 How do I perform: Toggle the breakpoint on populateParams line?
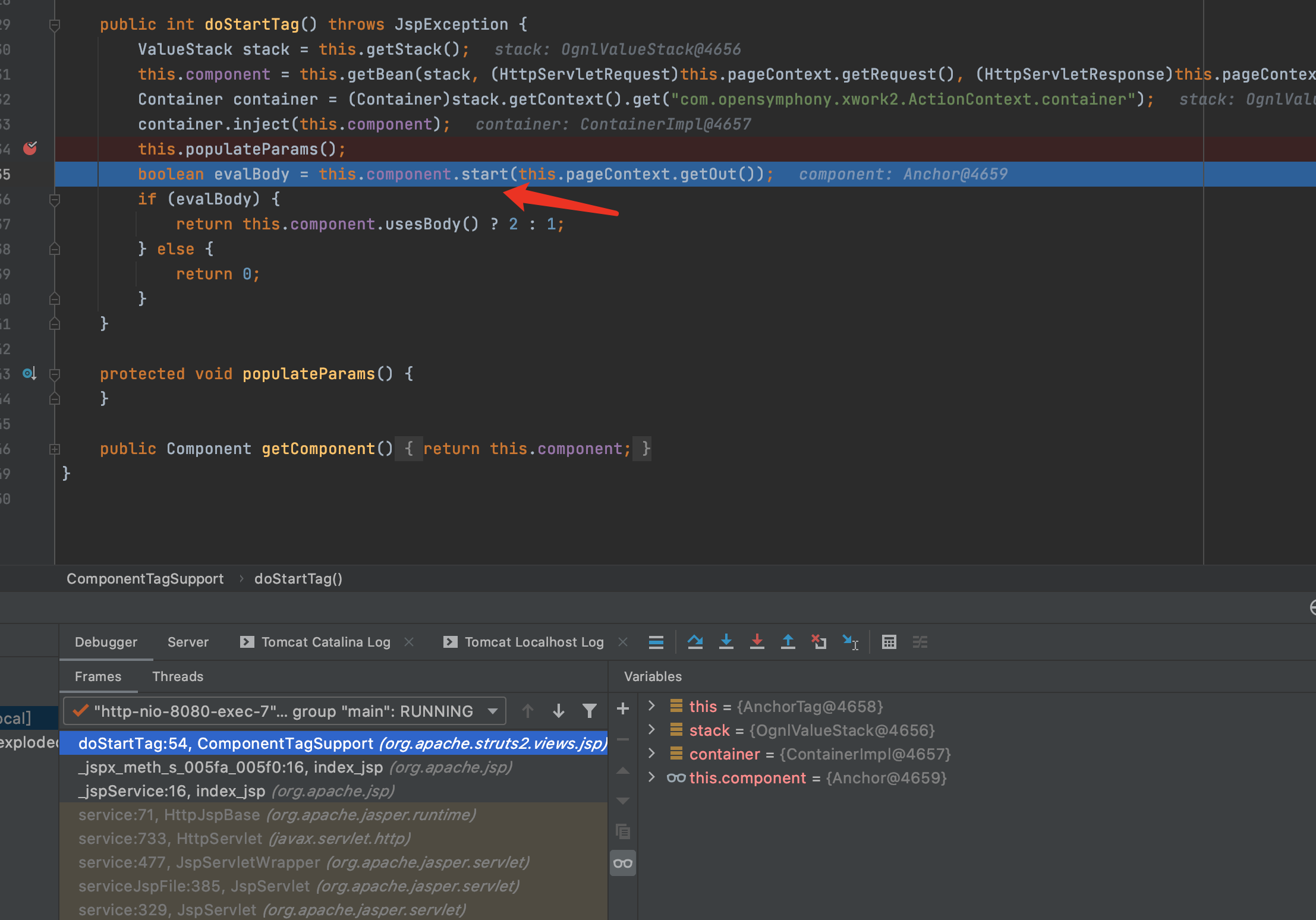30,149
